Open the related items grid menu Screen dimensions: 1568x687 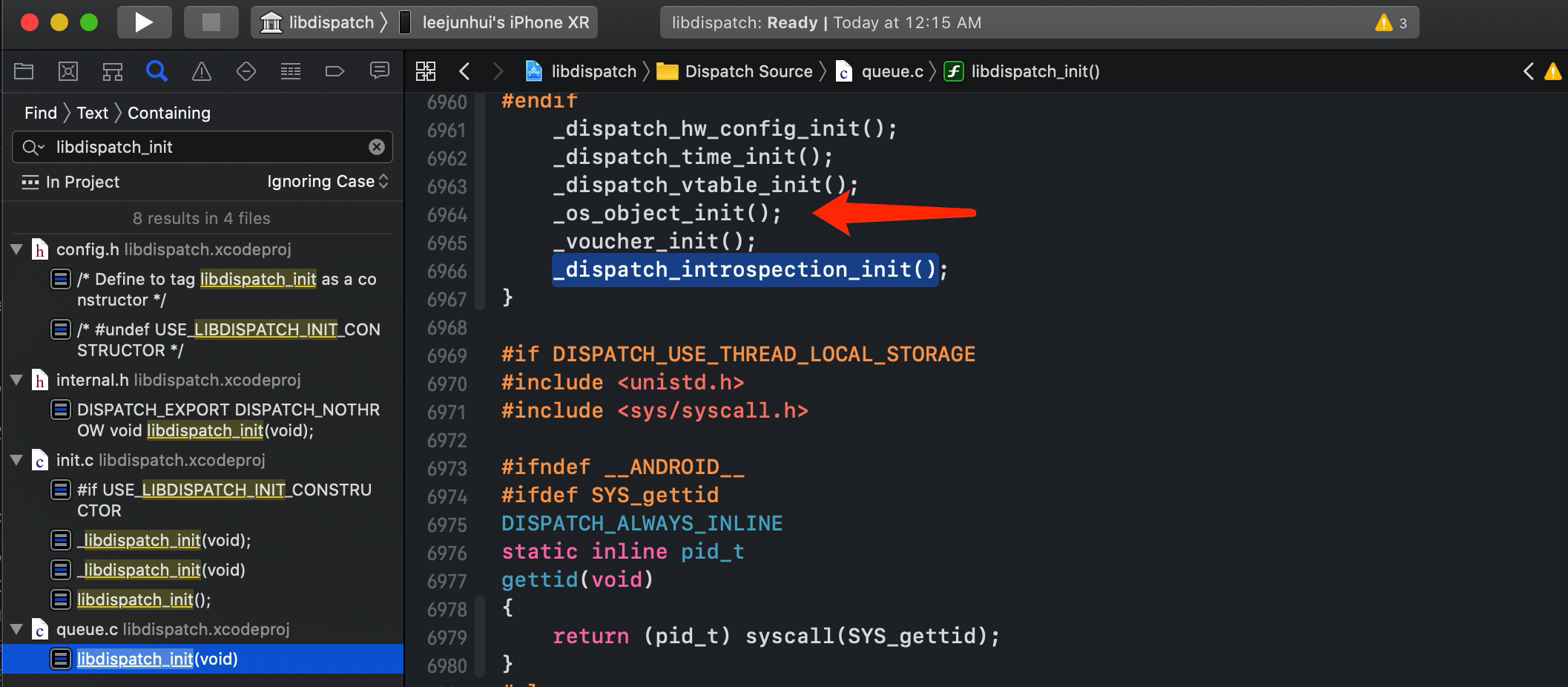pos(426,71)
